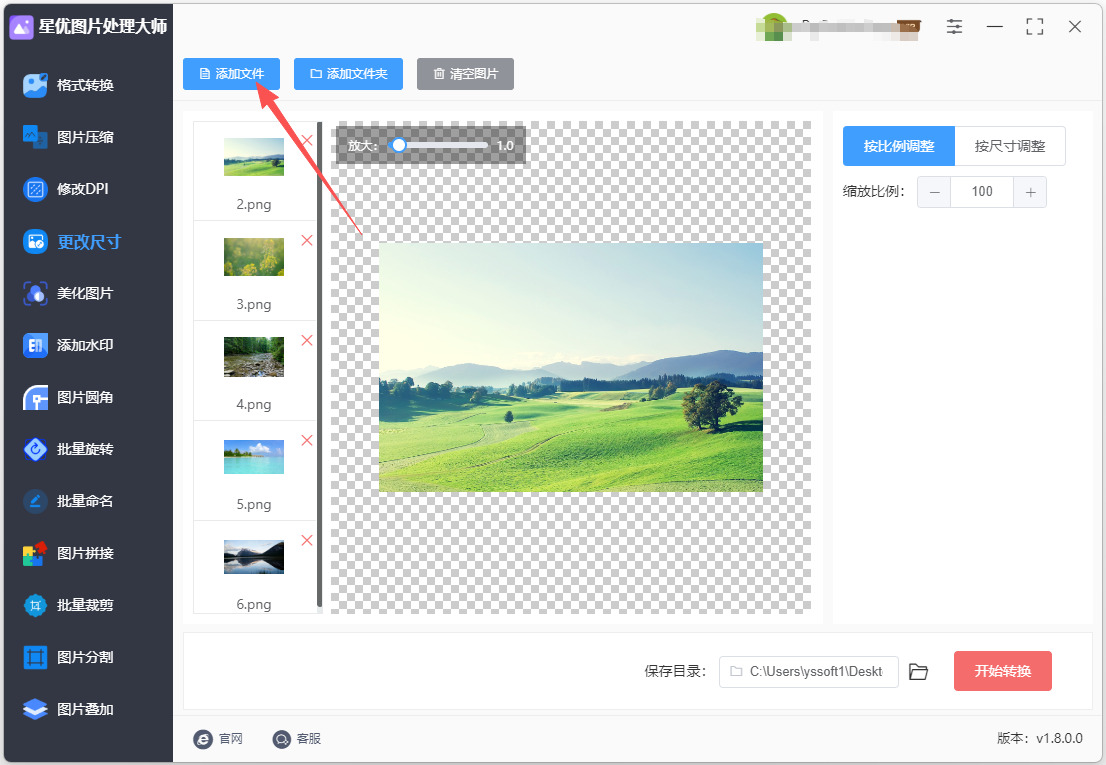Select the 3.png thumbnail
This screenshot has width=1106, height=765.
(x=254, y=257)
